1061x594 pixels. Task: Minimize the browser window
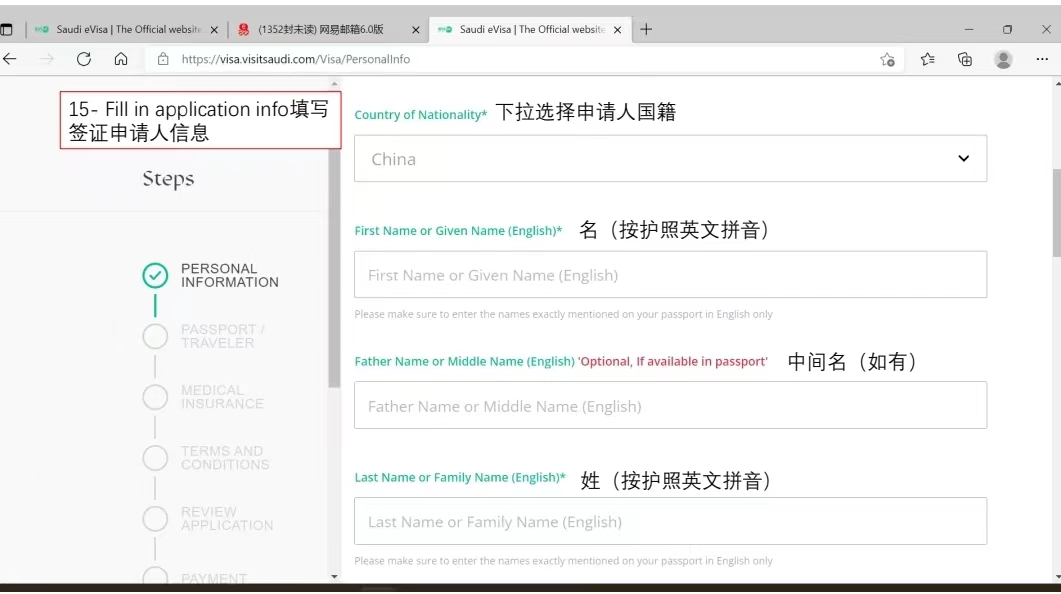[x=969, y=29]
